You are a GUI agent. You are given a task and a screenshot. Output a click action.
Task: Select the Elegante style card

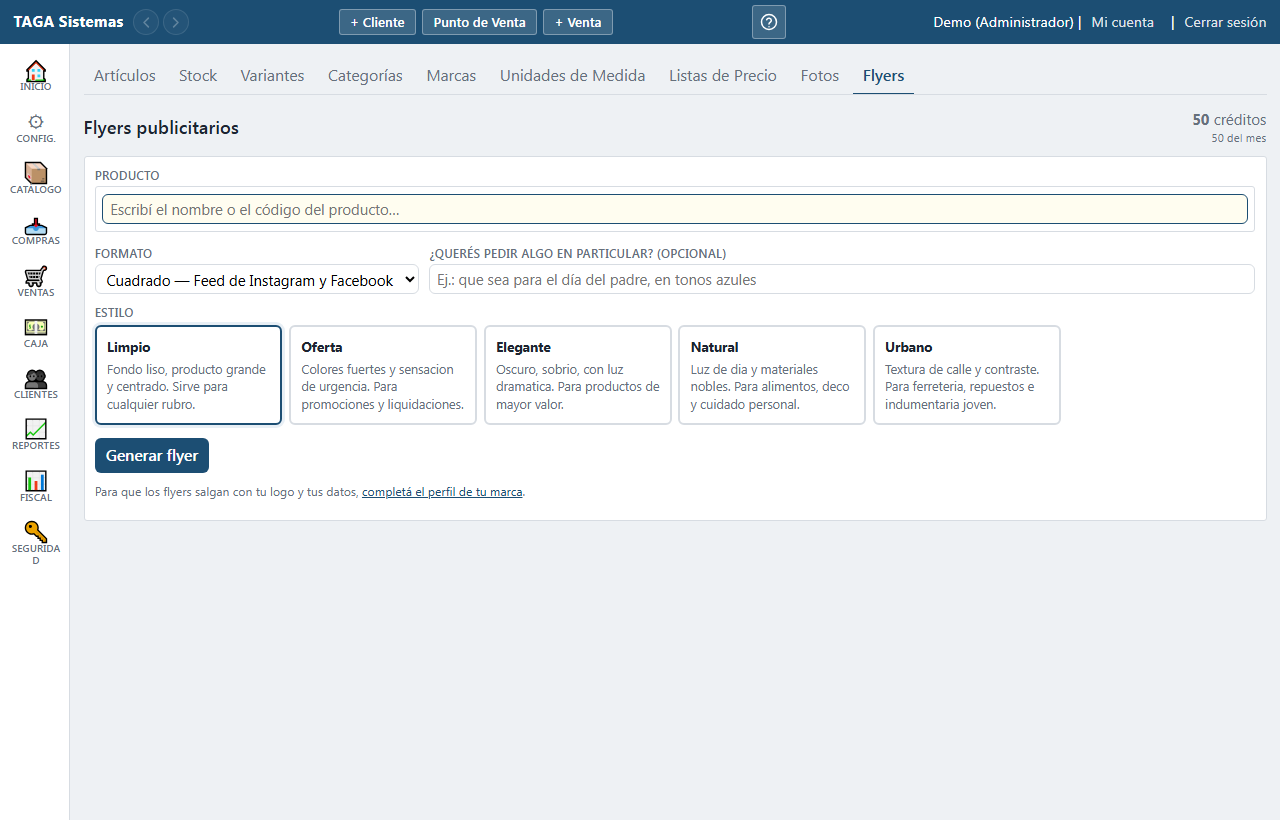pos(578,375)
